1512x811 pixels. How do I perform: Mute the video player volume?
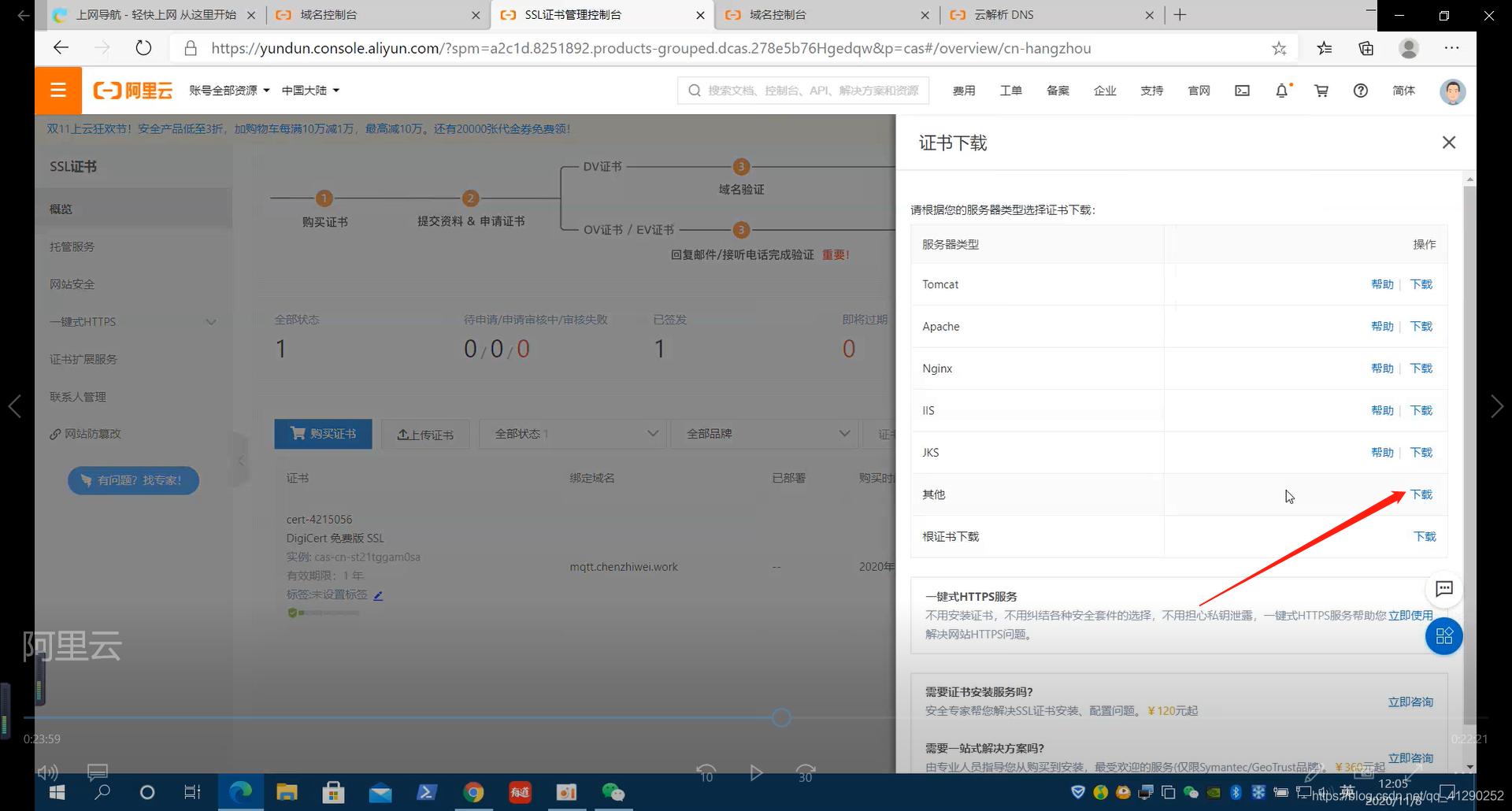point(47,772)
